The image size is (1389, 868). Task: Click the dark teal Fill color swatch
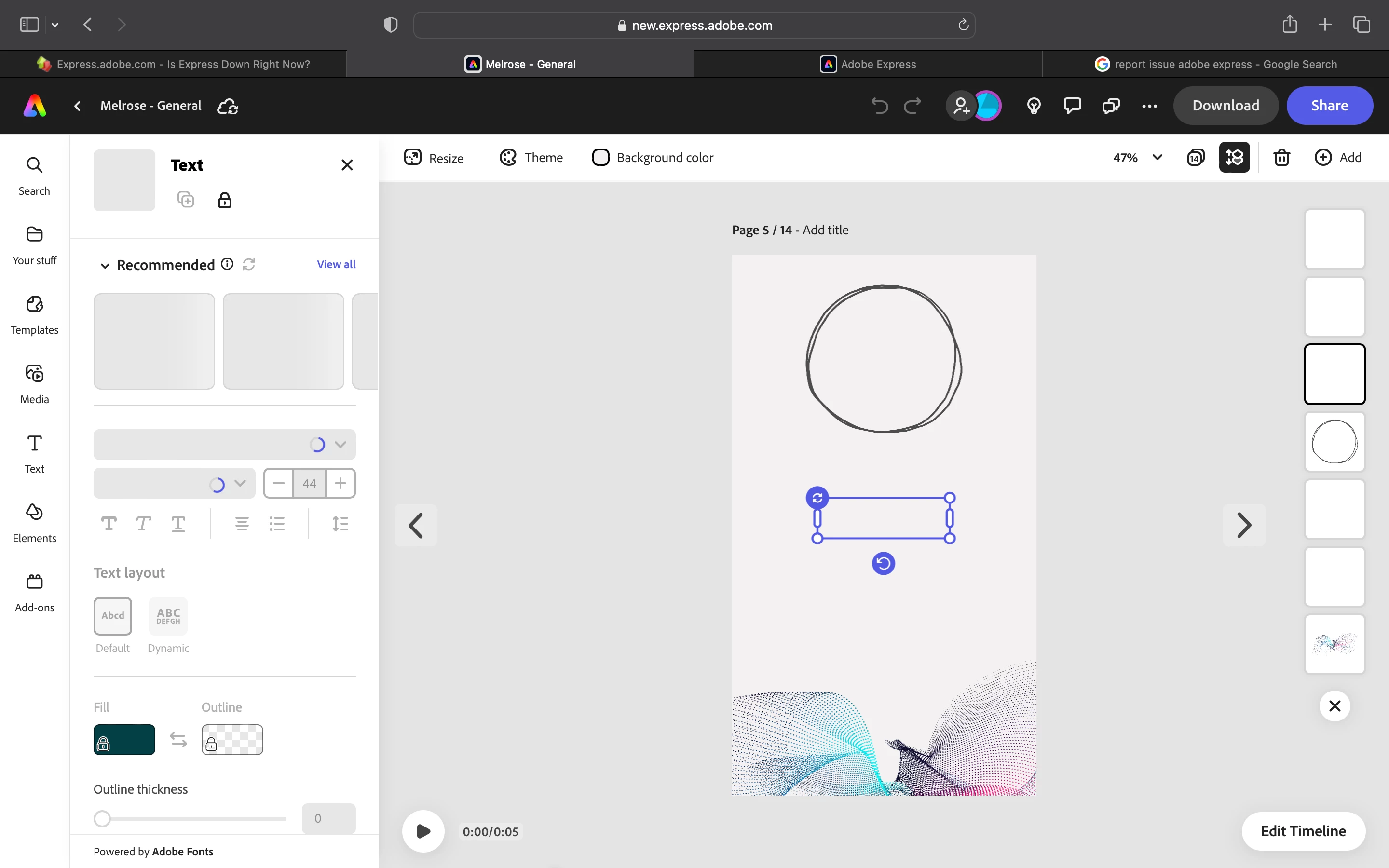(124, 739)
